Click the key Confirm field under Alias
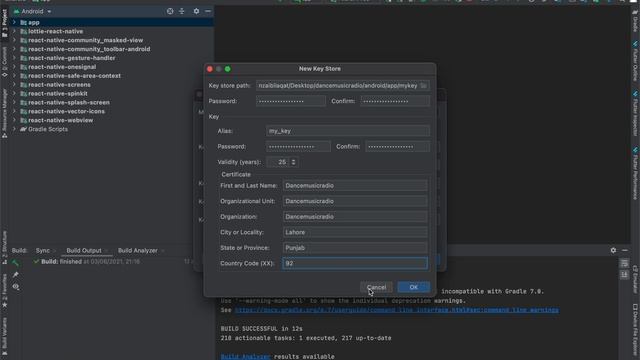The image size is (640, 360). pyautogui.click(x=398, y=147)
